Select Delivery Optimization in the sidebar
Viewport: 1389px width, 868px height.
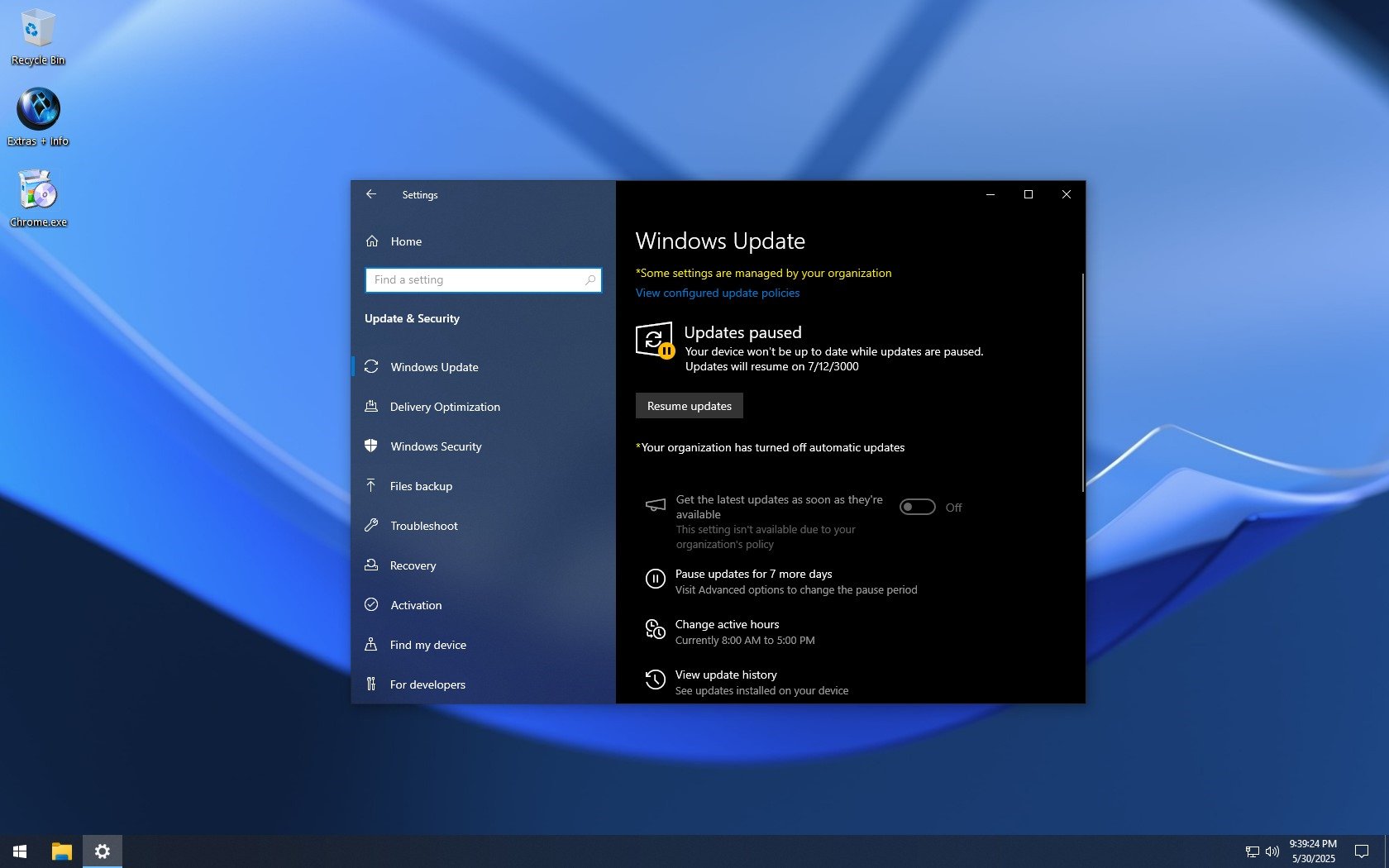(444, 407)
